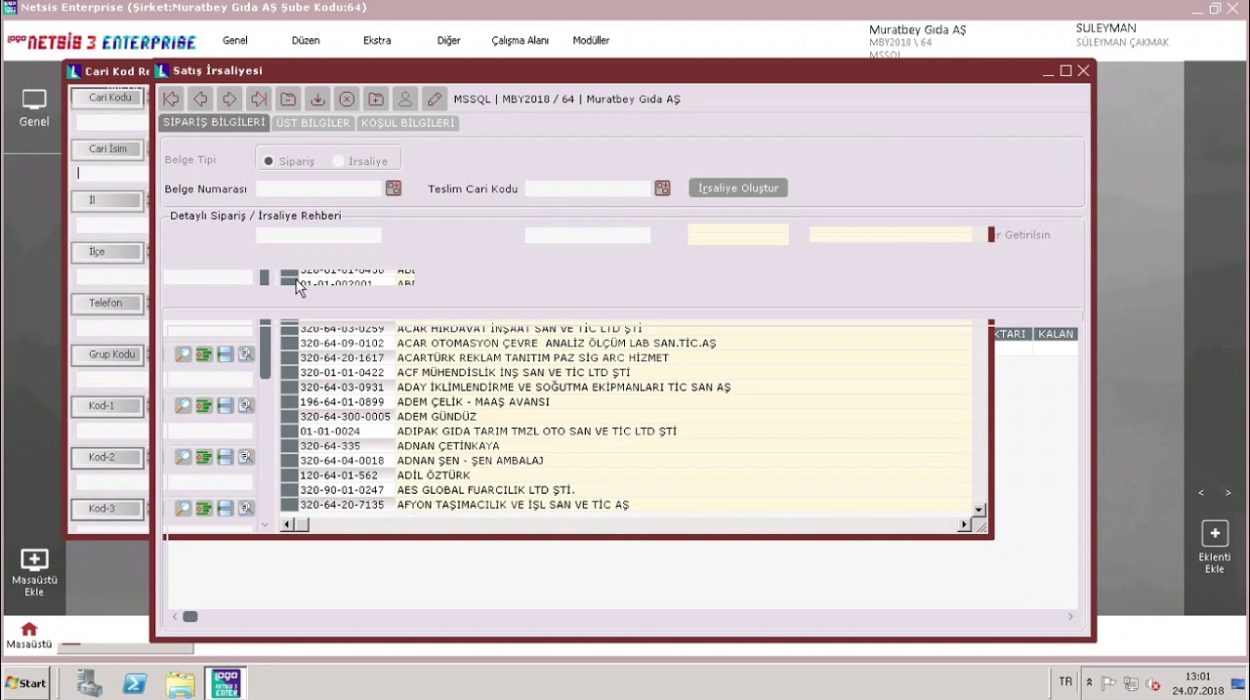Viewport: 1250px width, 700px height.
Task: Switch to the ÜST BİLGİLER tab
Action: 313,123
